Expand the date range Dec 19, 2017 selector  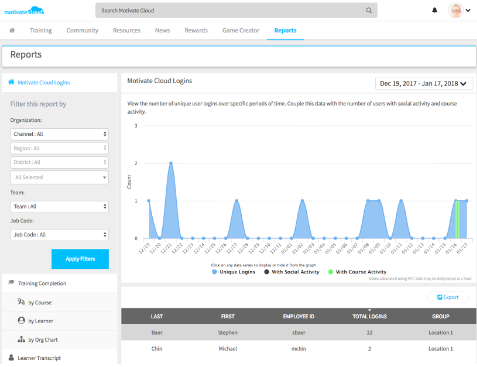tap(424, 83)
